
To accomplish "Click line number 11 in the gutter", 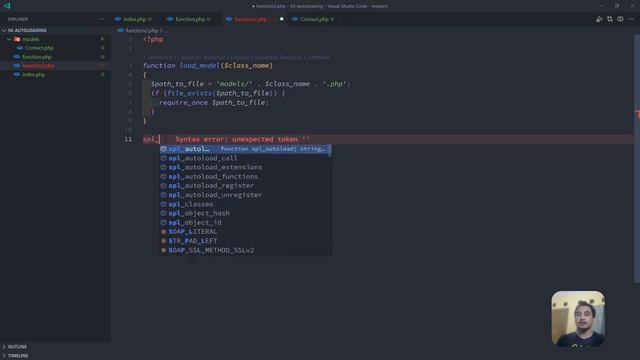I will 128,139.
